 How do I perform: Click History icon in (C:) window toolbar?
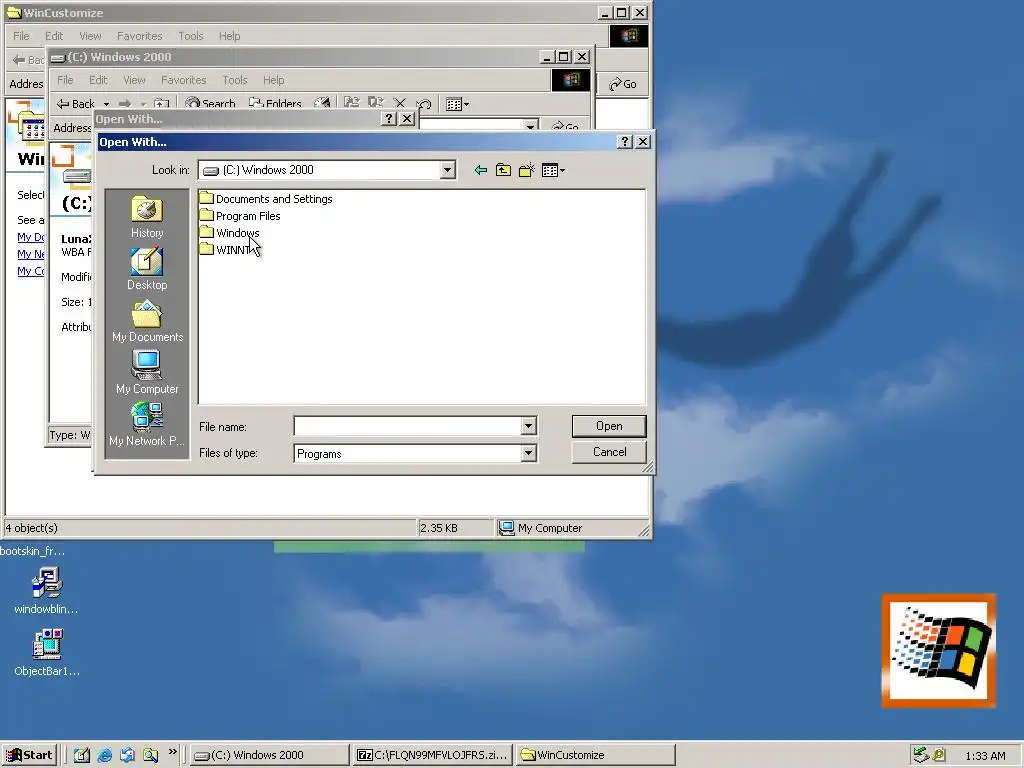click(x=322, y=103)
